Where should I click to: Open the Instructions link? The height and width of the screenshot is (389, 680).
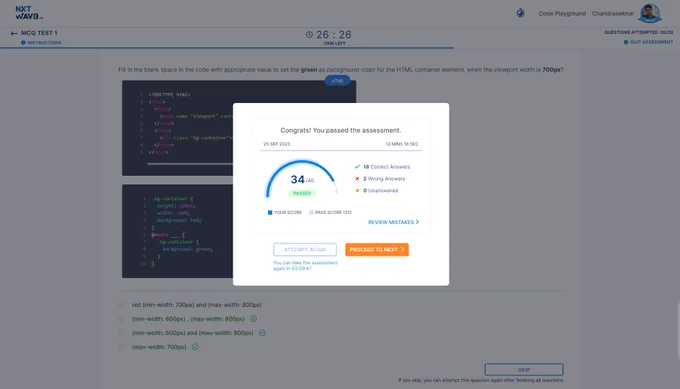pos(44,42)
